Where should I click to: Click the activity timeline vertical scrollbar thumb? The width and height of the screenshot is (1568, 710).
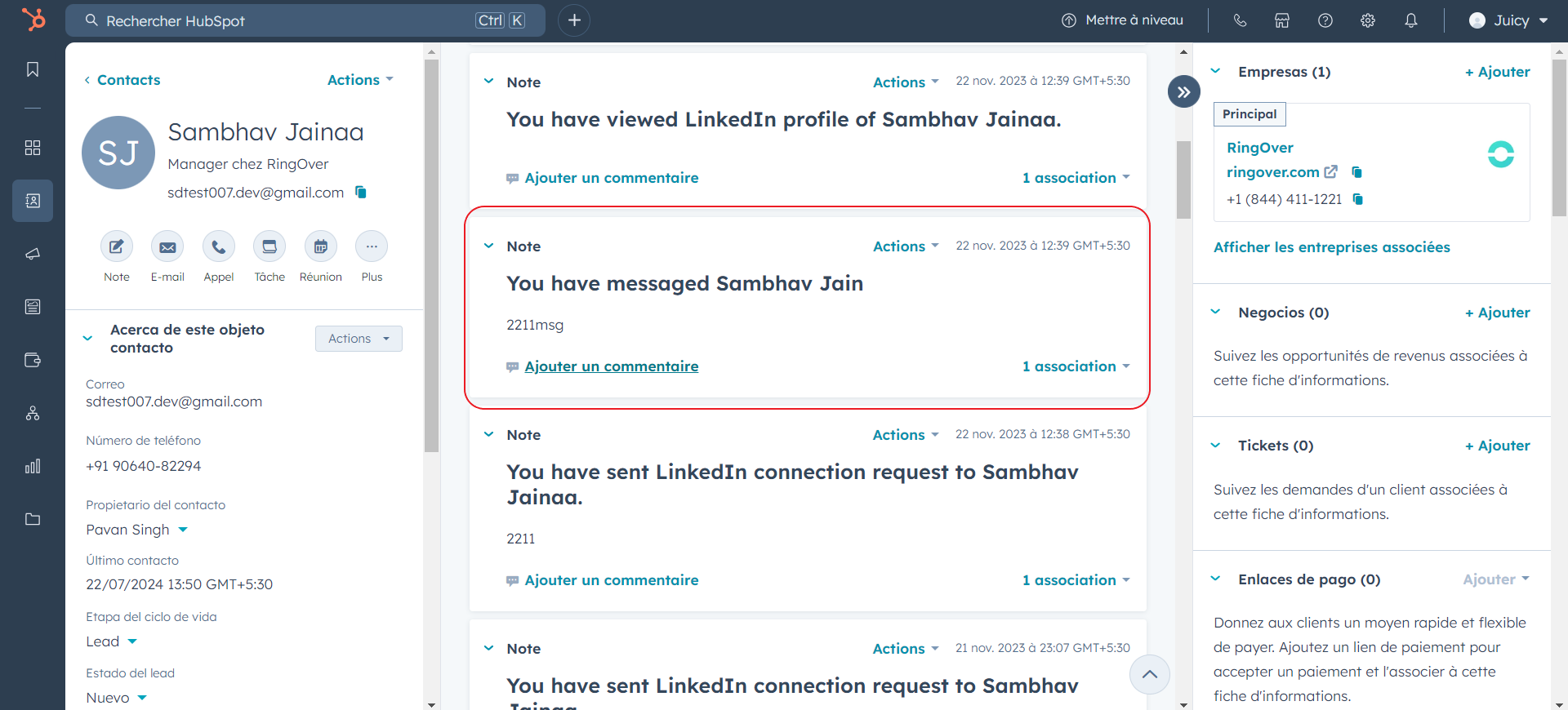pyautogui.click(x=1183, y=180)
